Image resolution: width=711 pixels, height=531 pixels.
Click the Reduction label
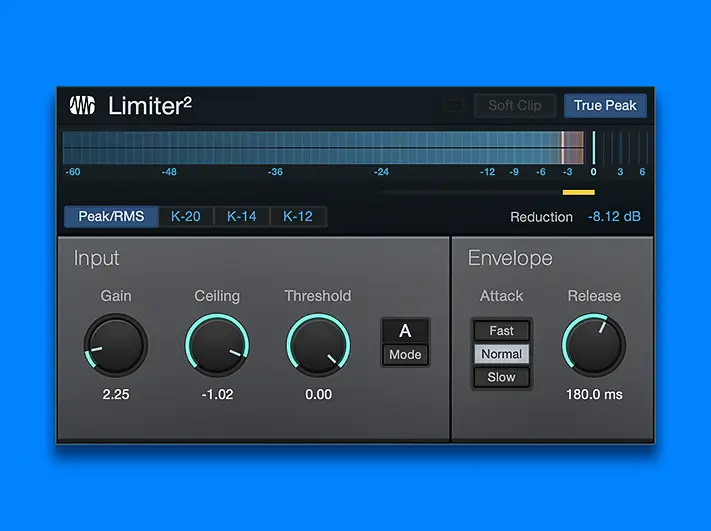pyautogui.click(x=541, y=217)
